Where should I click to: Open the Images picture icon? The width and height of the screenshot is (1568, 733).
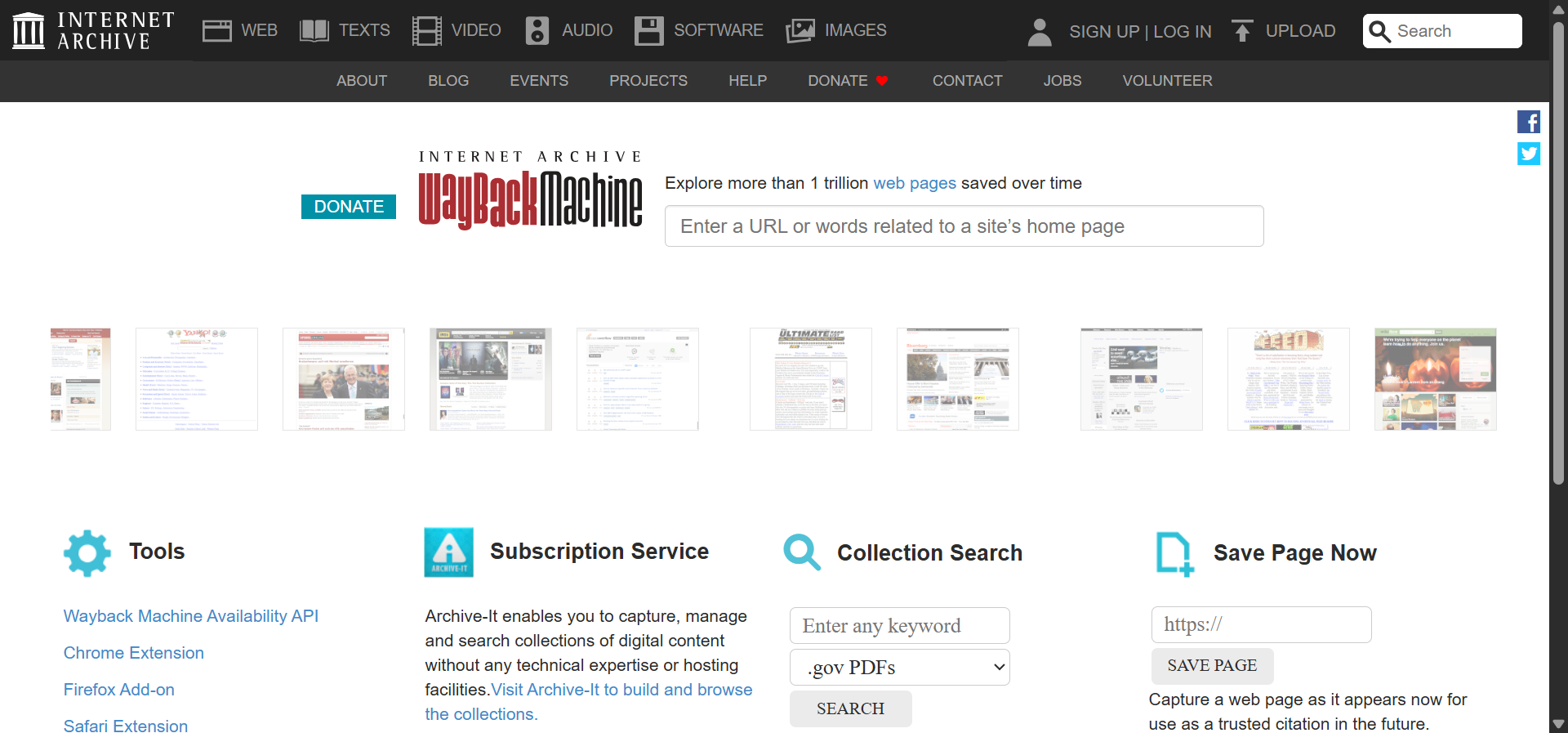pyautogui.click(x=800, y=31)
